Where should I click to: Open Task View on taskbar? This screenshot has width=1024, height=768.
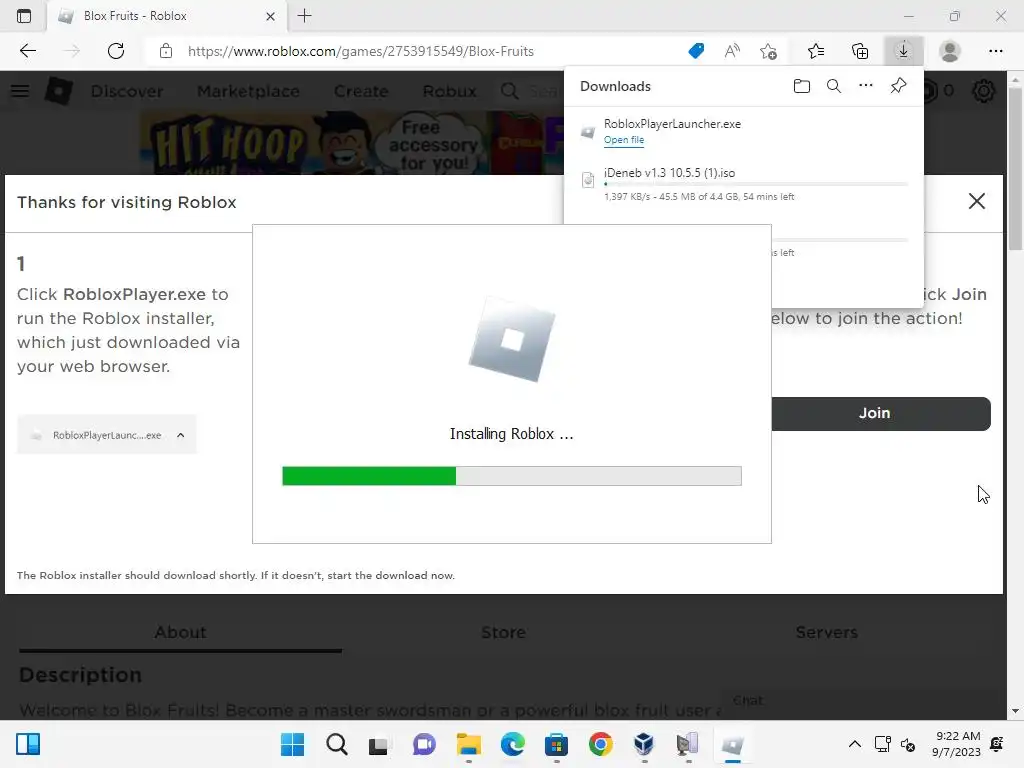[379, 744]
